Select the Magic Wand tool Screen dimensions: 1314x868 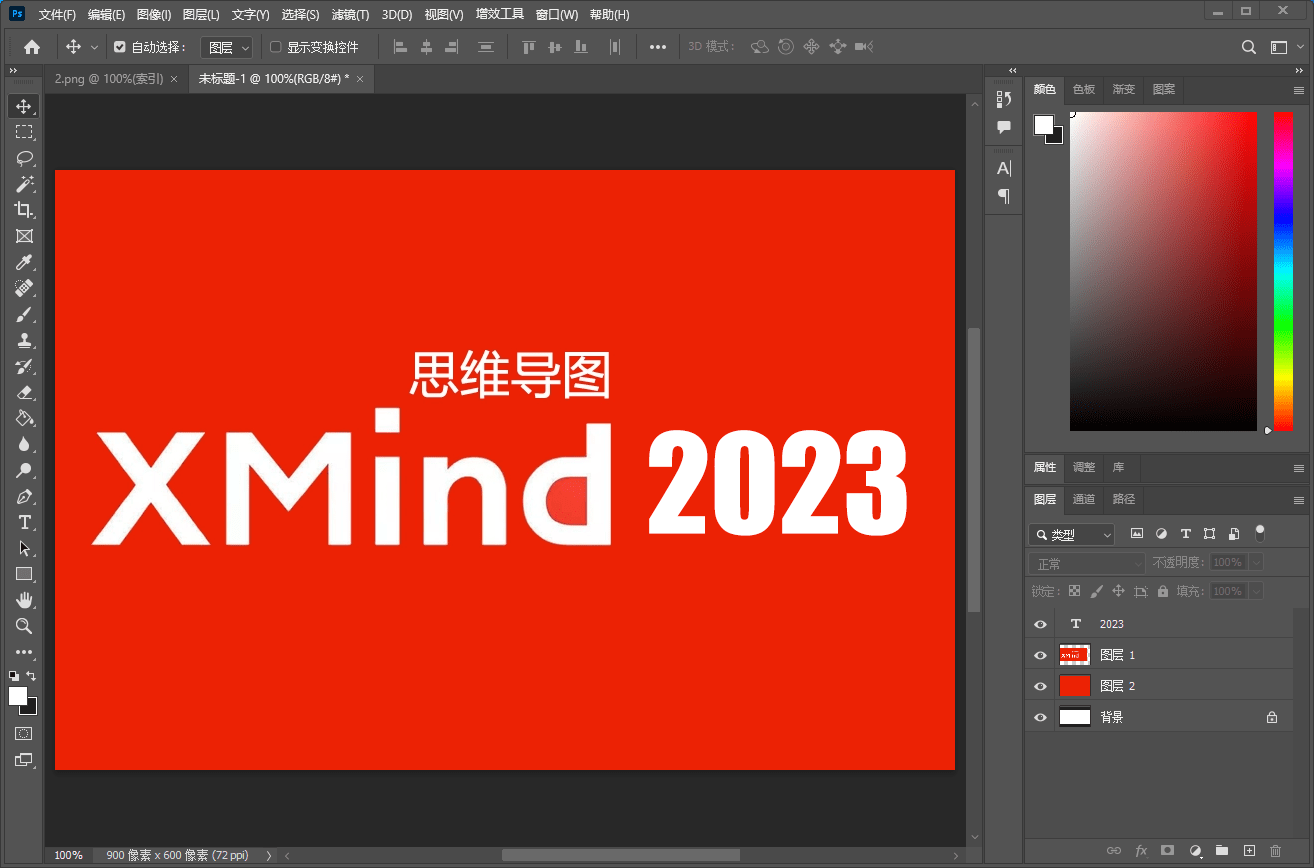point(24,184)
